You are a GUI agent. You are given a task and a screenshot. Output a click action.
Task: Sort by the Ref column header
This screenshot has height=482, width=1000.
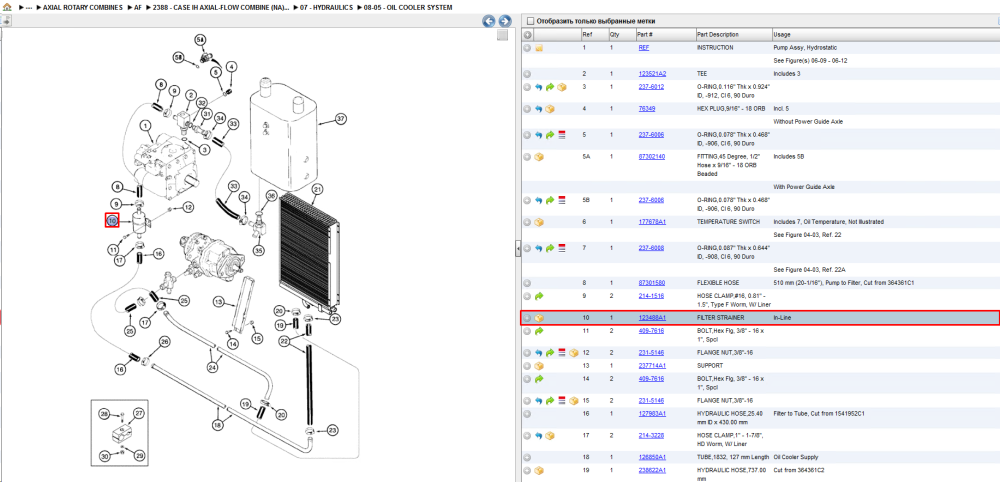tap(594, 34)
